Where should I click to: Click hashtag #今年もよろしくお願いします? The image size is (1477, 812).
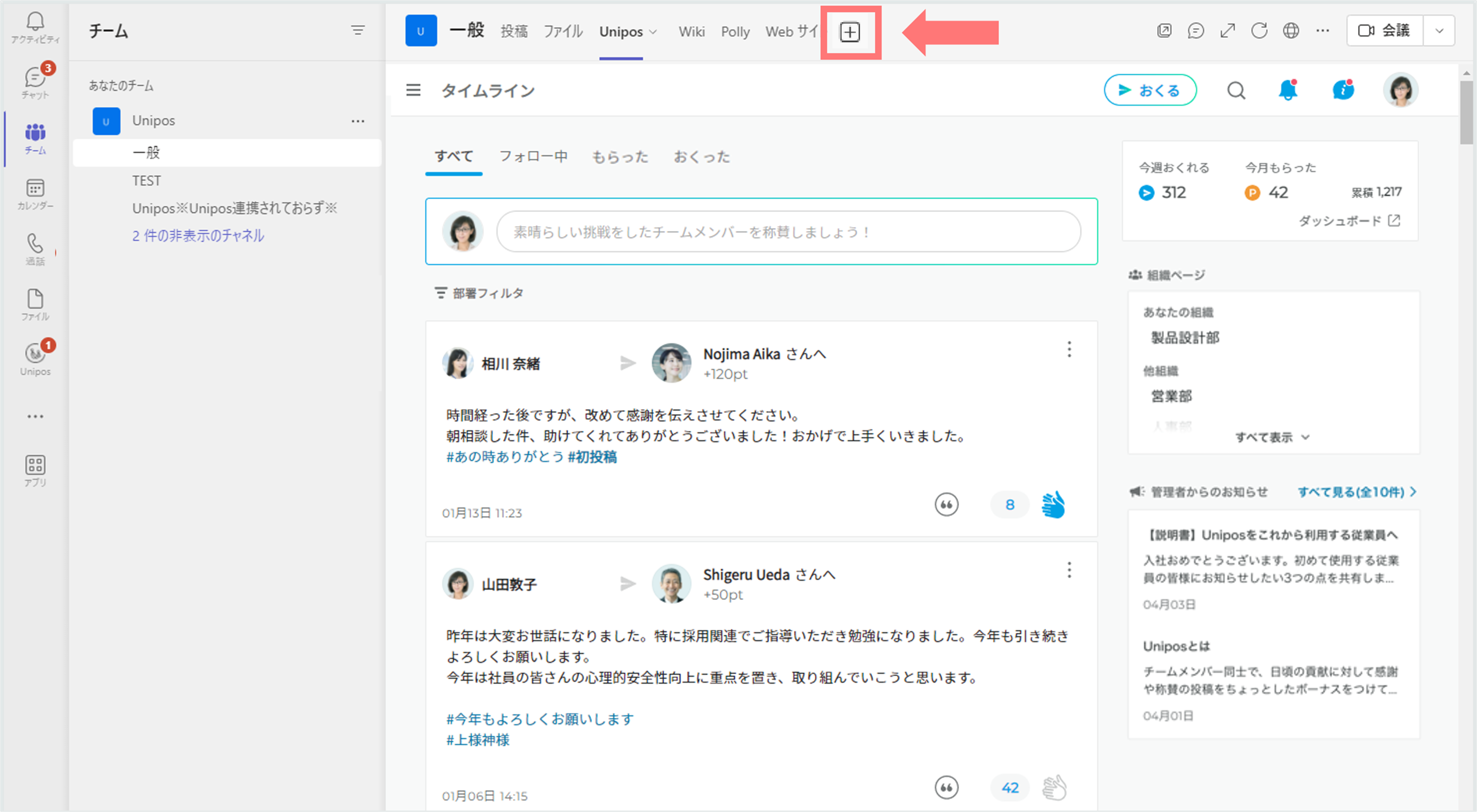(540, 719)
